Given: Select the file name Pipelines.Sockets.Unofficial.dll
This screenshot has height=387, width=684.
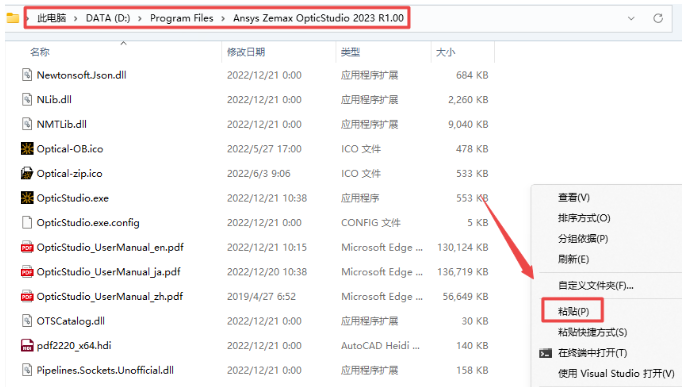Looking at the screenshot, I should click(105, 370).
